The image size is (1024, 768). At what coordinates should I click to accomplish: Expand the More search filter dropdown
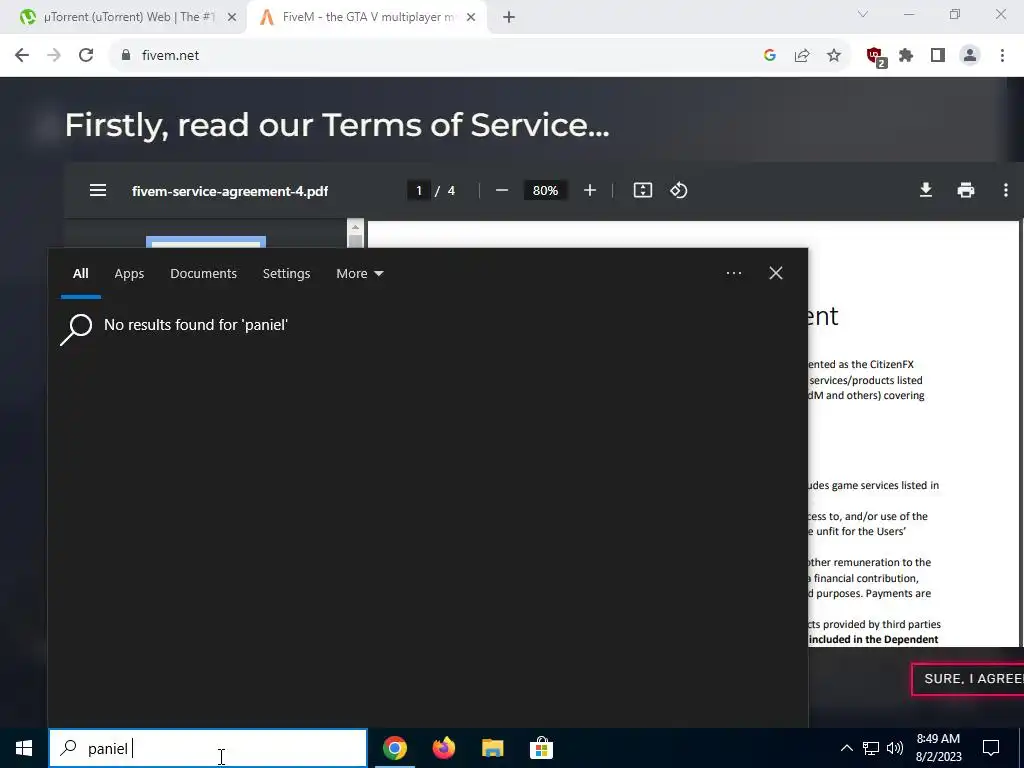click(360, 274)
